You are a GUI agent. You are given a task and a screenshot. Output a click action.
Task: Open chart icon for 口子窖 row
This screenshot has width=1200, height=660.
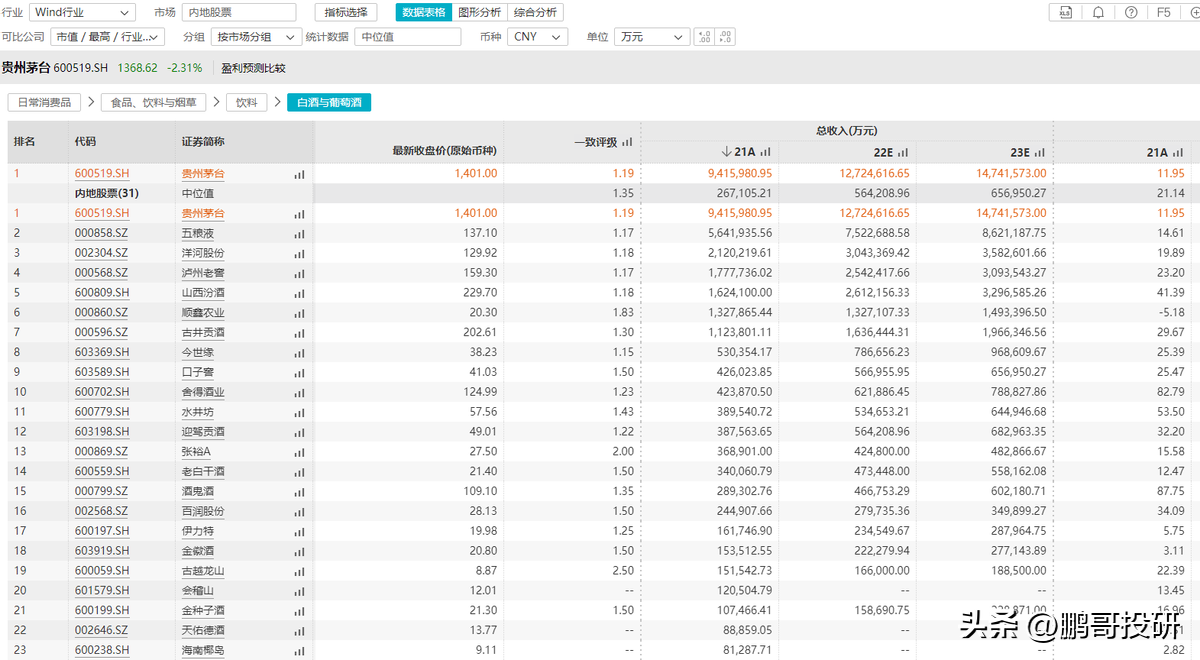click(x=299, y=372)
